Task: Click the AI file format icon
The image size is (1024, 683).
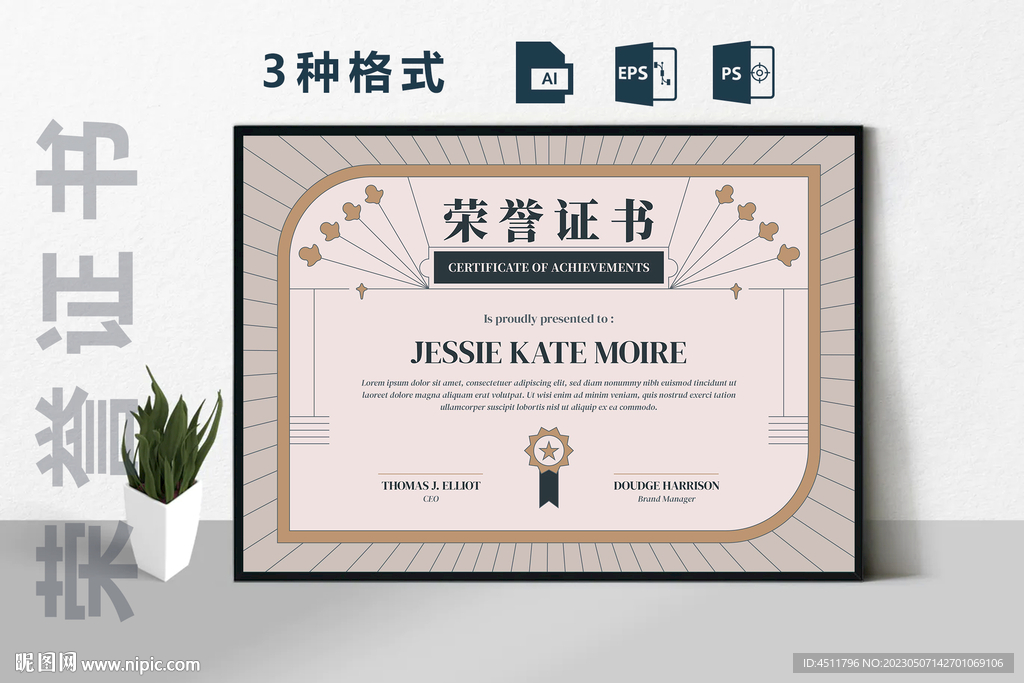Action: coord(545,72)
